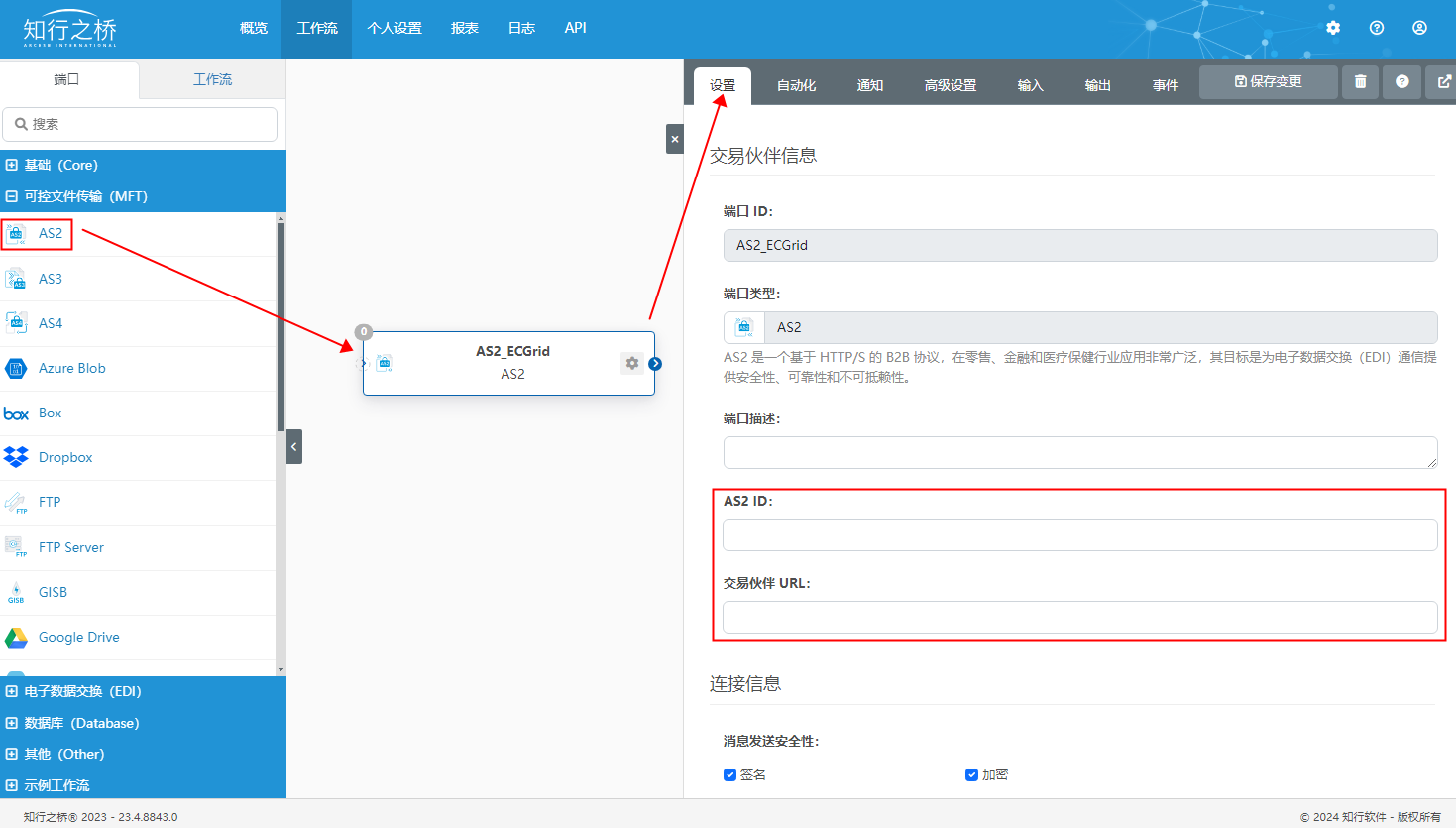
Task: Uncheck the 签名 checkbox
Action: (x=730, y=774)
